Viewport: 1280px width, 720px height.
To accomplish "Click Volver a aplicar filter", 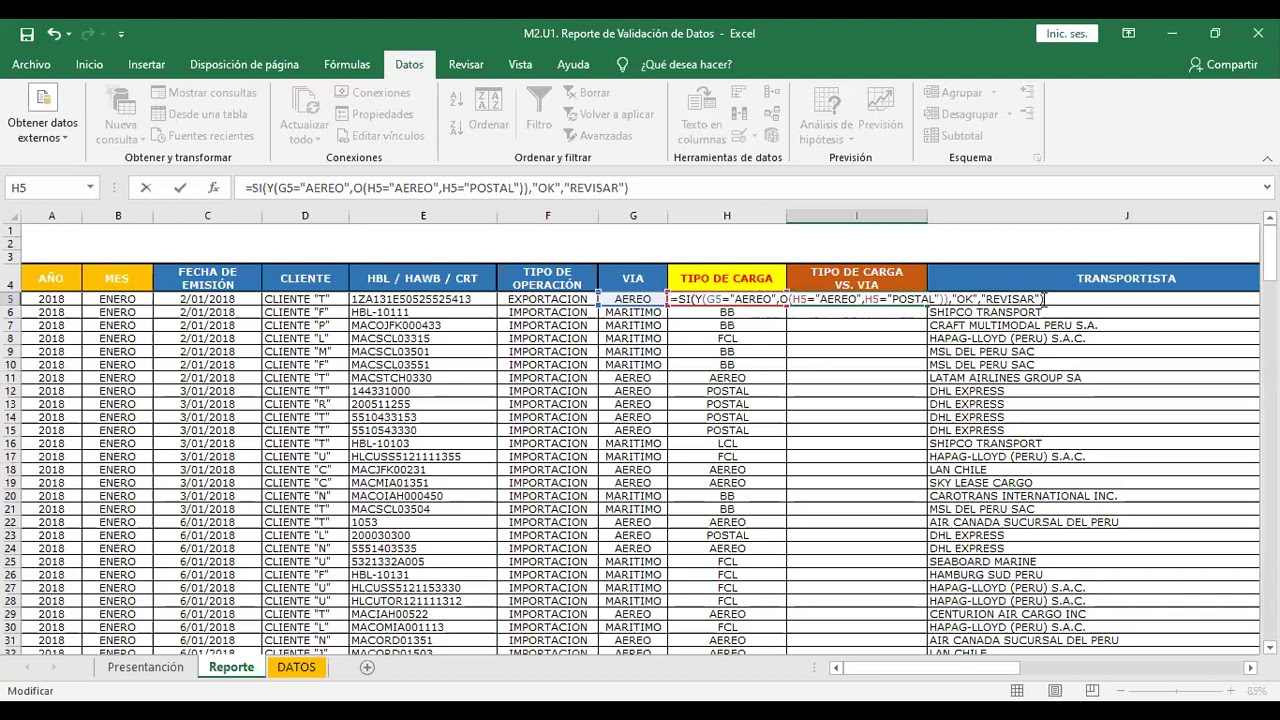I will pyautogui.click(x=608, y=114).
